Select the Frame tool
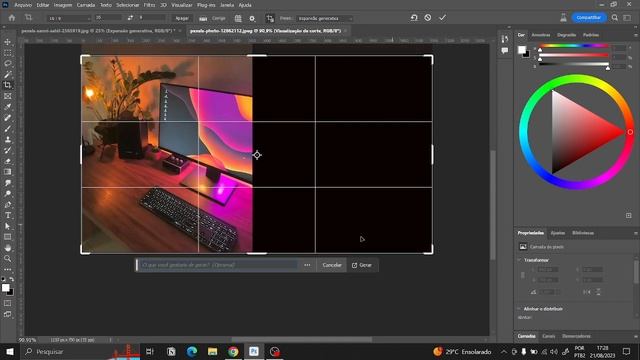640x360 pixels. 8,96
